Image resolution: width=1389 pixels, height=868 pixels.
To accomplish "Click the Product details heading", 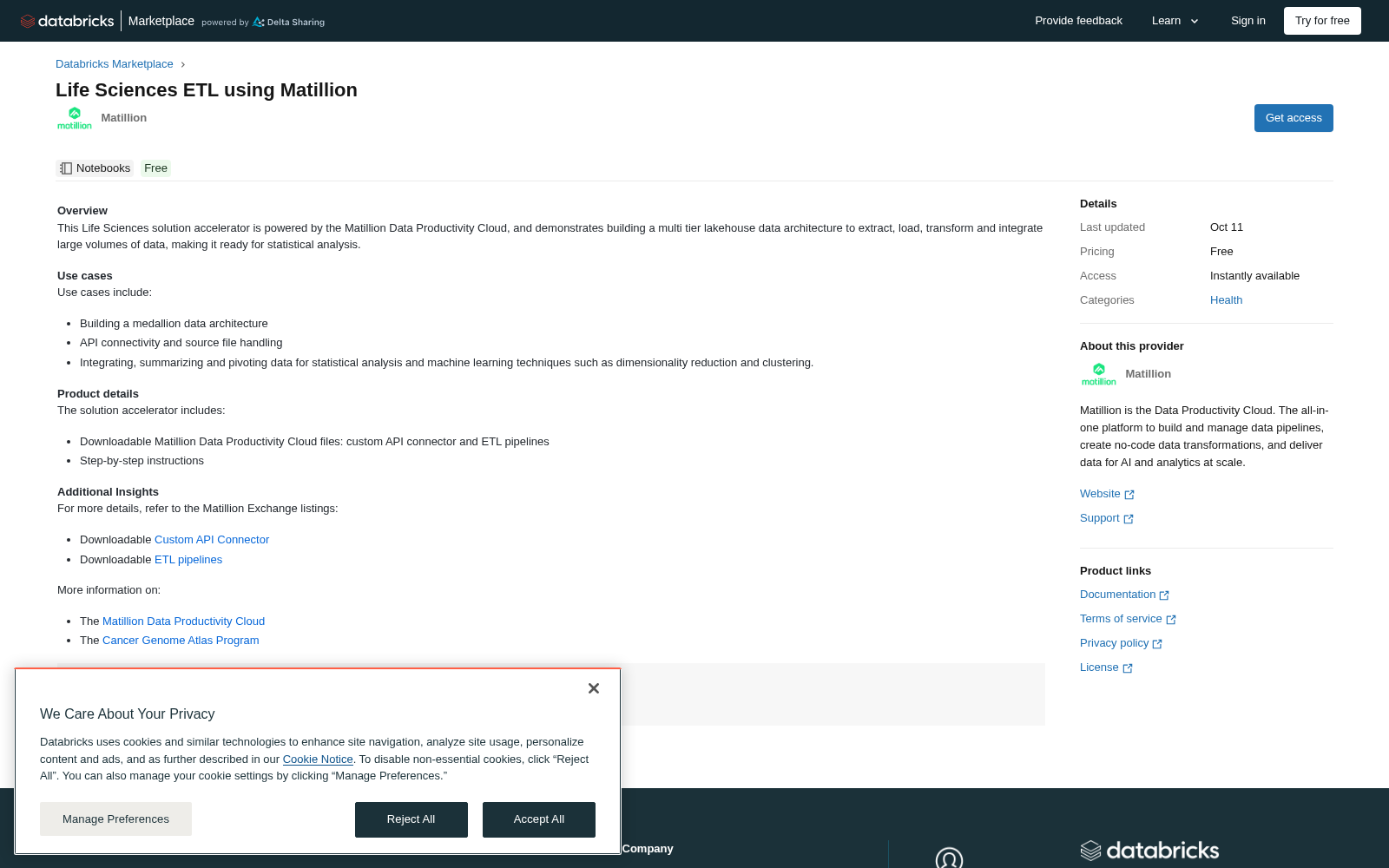I will [98, 394].
